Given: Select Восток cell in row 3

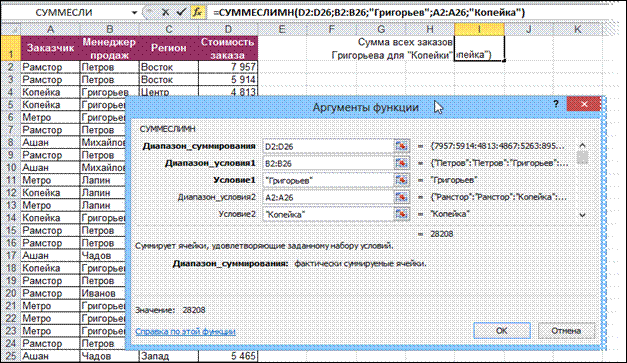Looking at the screenshot, I should 169,80.
